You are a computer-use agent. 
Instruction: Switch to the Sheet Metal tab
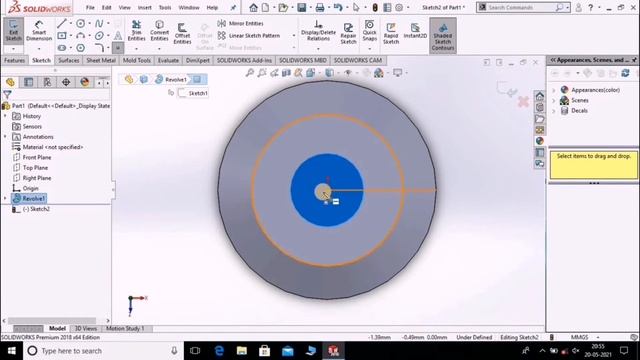tap(101, 60)
